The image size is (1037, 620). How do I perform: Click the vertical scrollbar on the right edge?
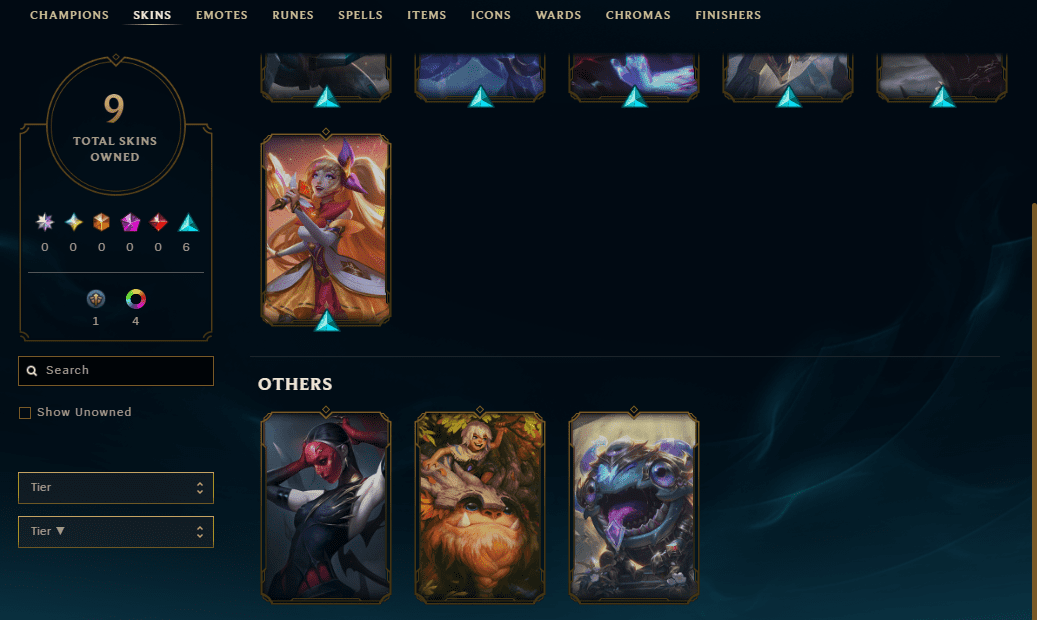1034,397
